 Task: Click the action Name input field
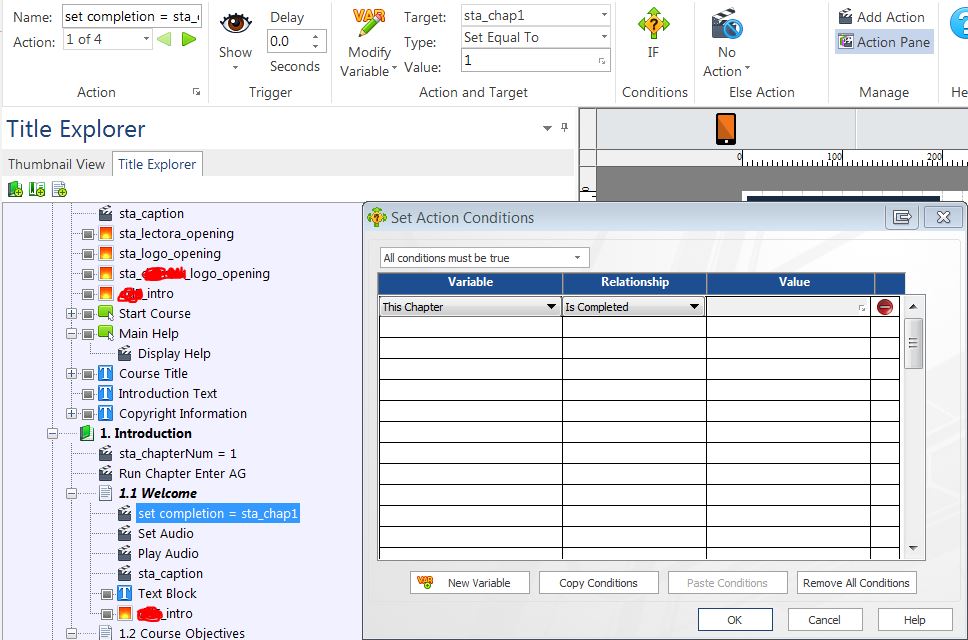[x=131, y=17]
